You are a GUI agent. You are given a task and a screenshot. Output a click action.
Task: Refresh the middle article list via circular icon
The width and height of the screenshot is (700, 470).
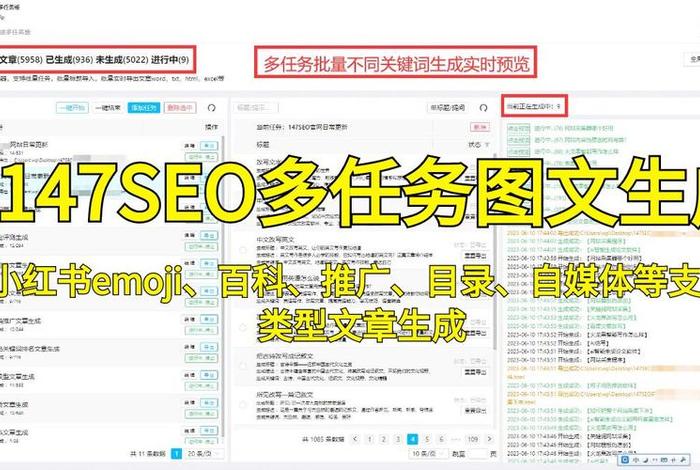click(483, 108)
